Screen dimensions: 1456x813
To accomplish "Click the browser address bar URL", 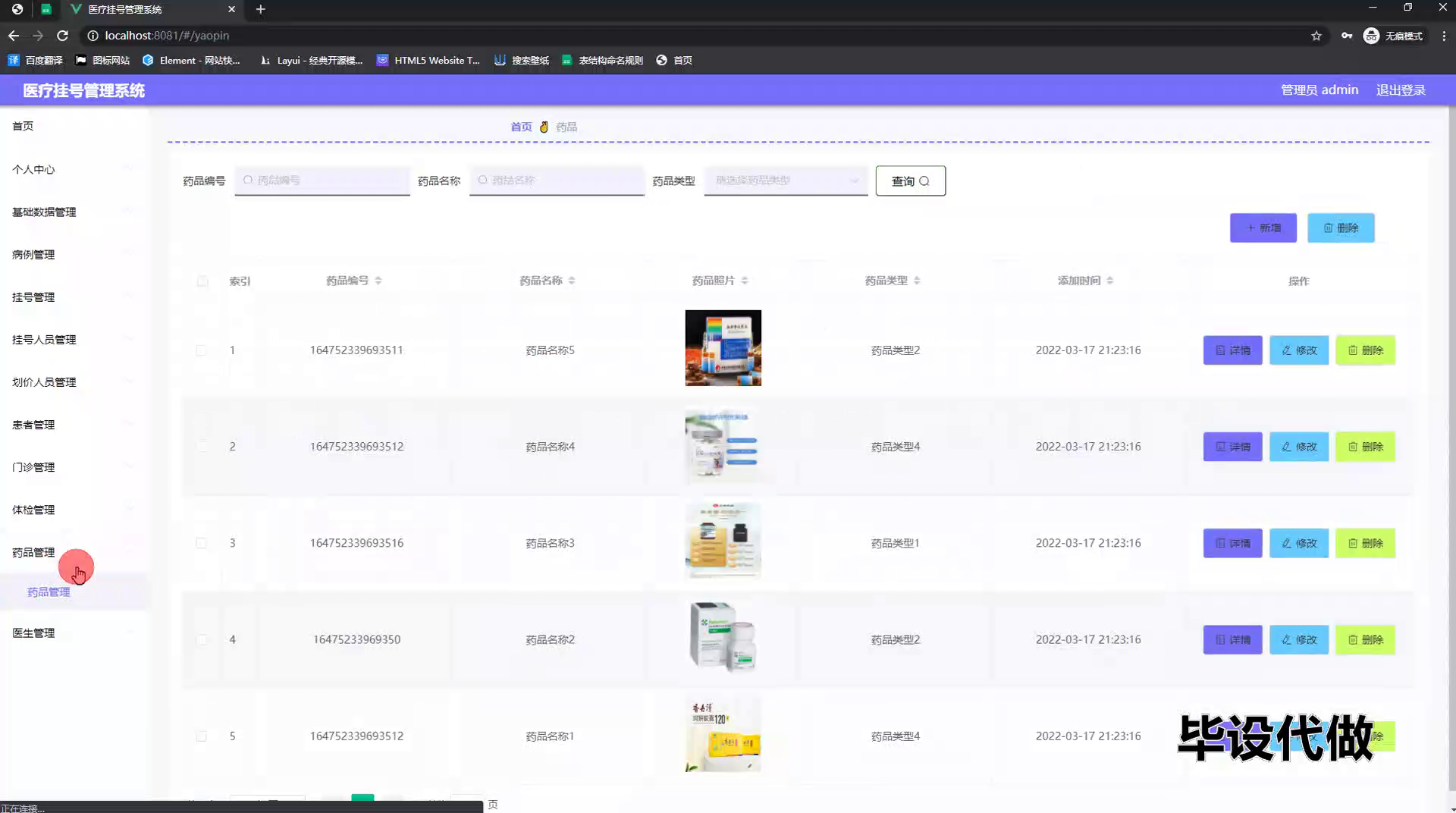I will coord(167,36).
